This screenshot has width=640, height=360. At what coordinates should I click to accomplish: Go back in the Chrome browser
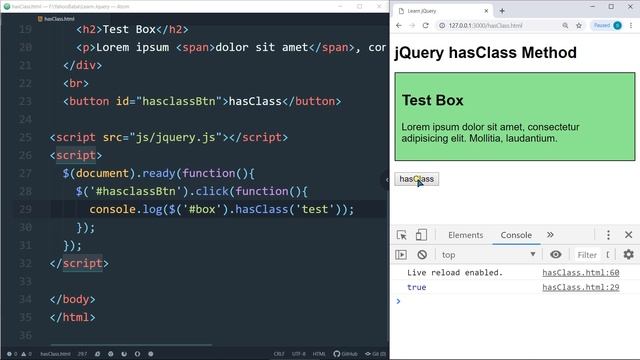(399, 25)
